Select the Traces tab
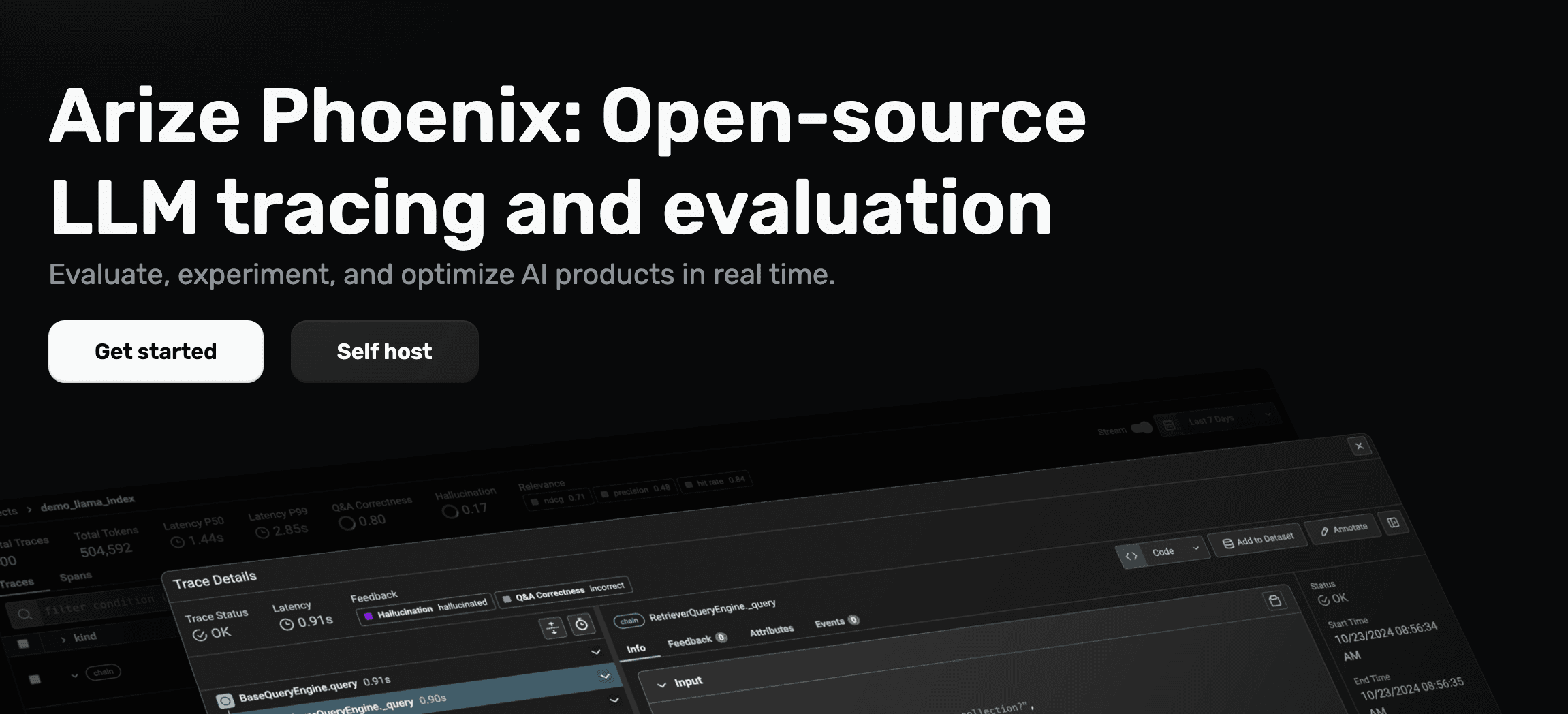This screenshot has width=1568, height=714. (17, 583)
